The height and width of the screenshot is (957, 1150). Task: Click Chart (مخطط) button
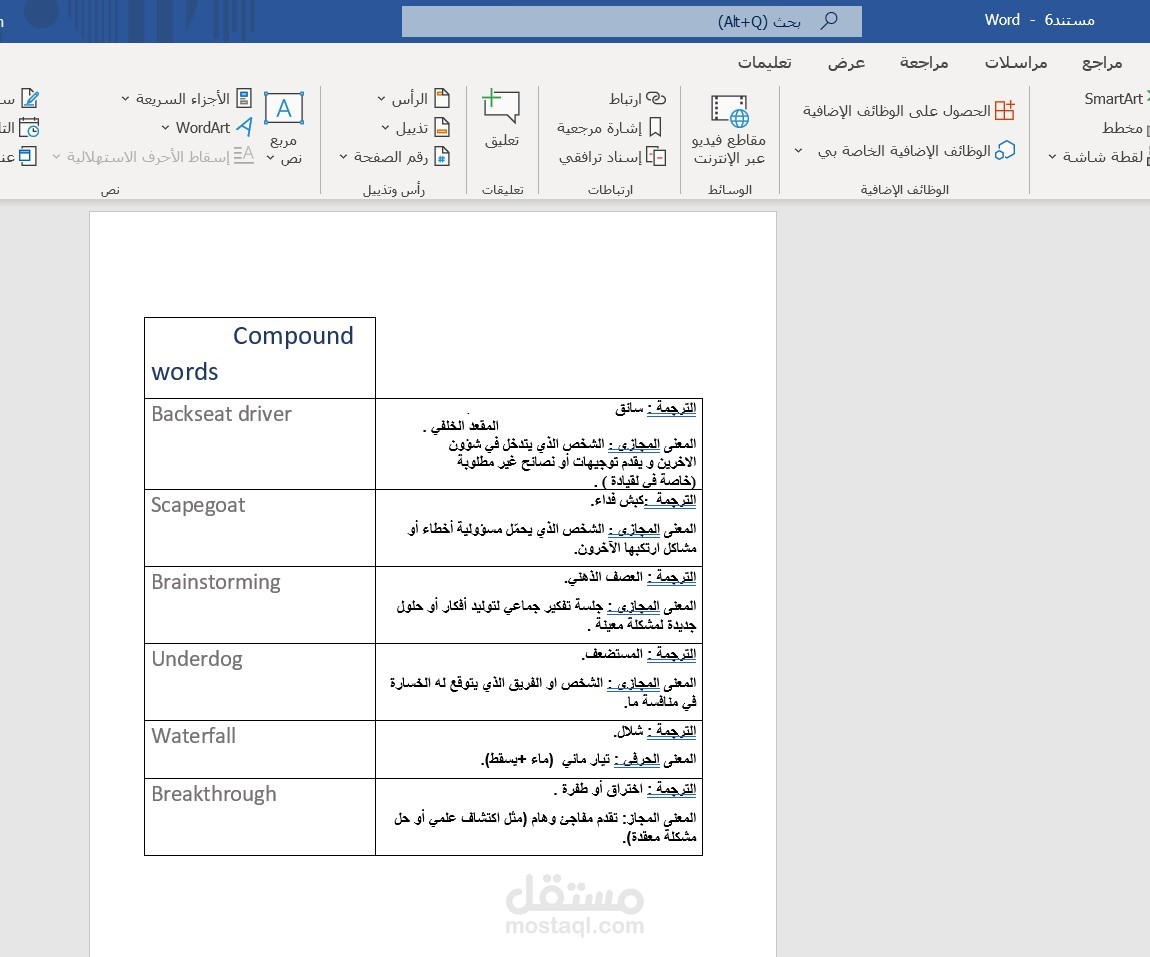click(1124, 128)
